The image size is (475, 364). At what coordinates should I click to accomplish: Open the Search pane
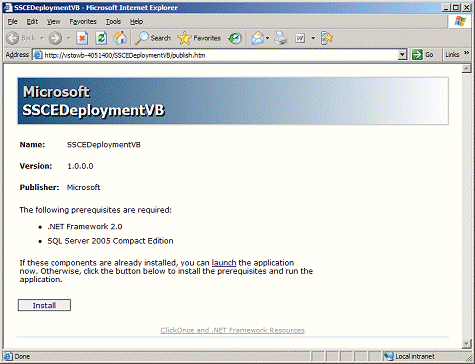(x=153, y=38)
